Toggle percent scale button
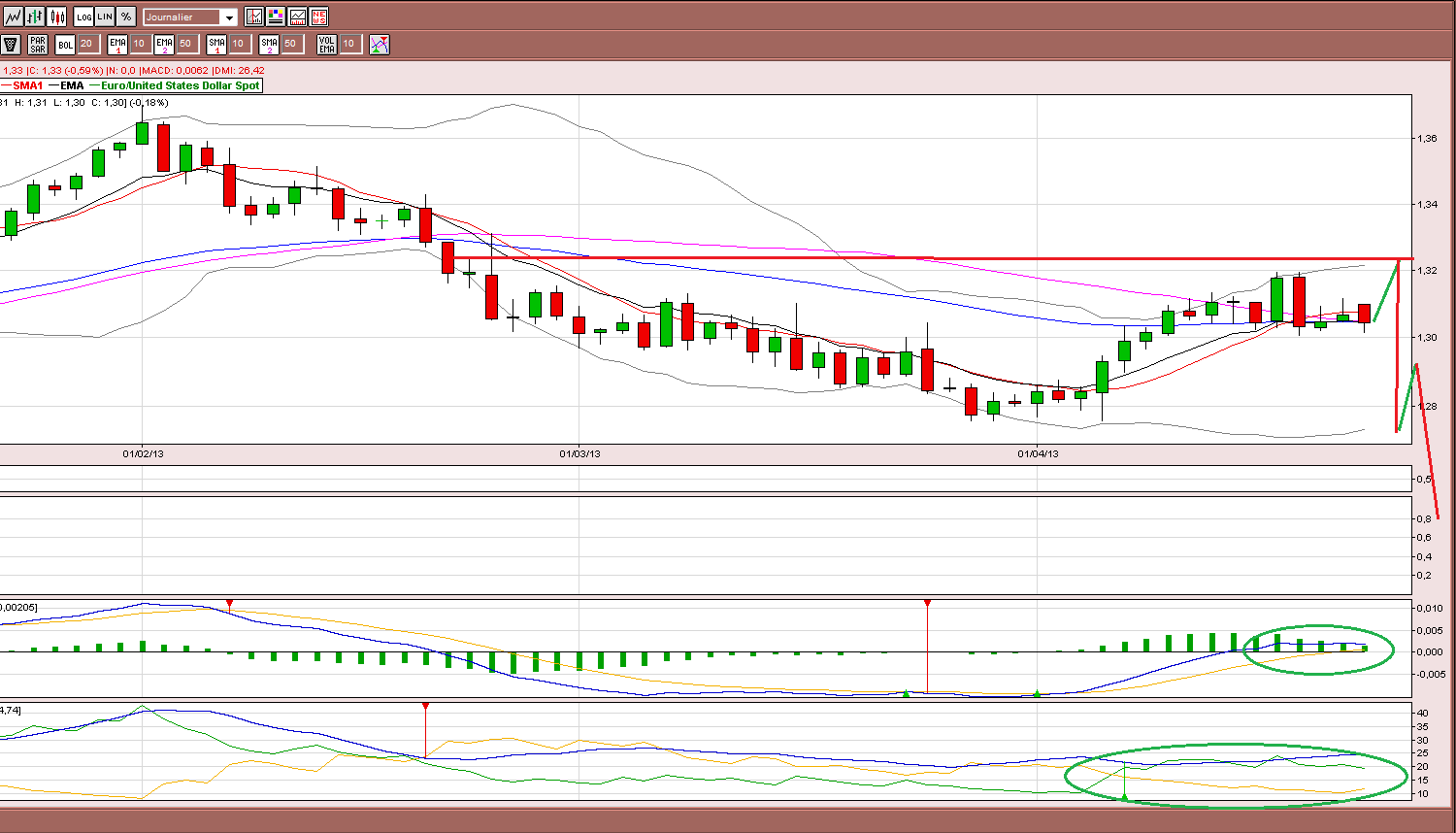This screenshot has width=1456, height=833. click(x=126, y=17)
